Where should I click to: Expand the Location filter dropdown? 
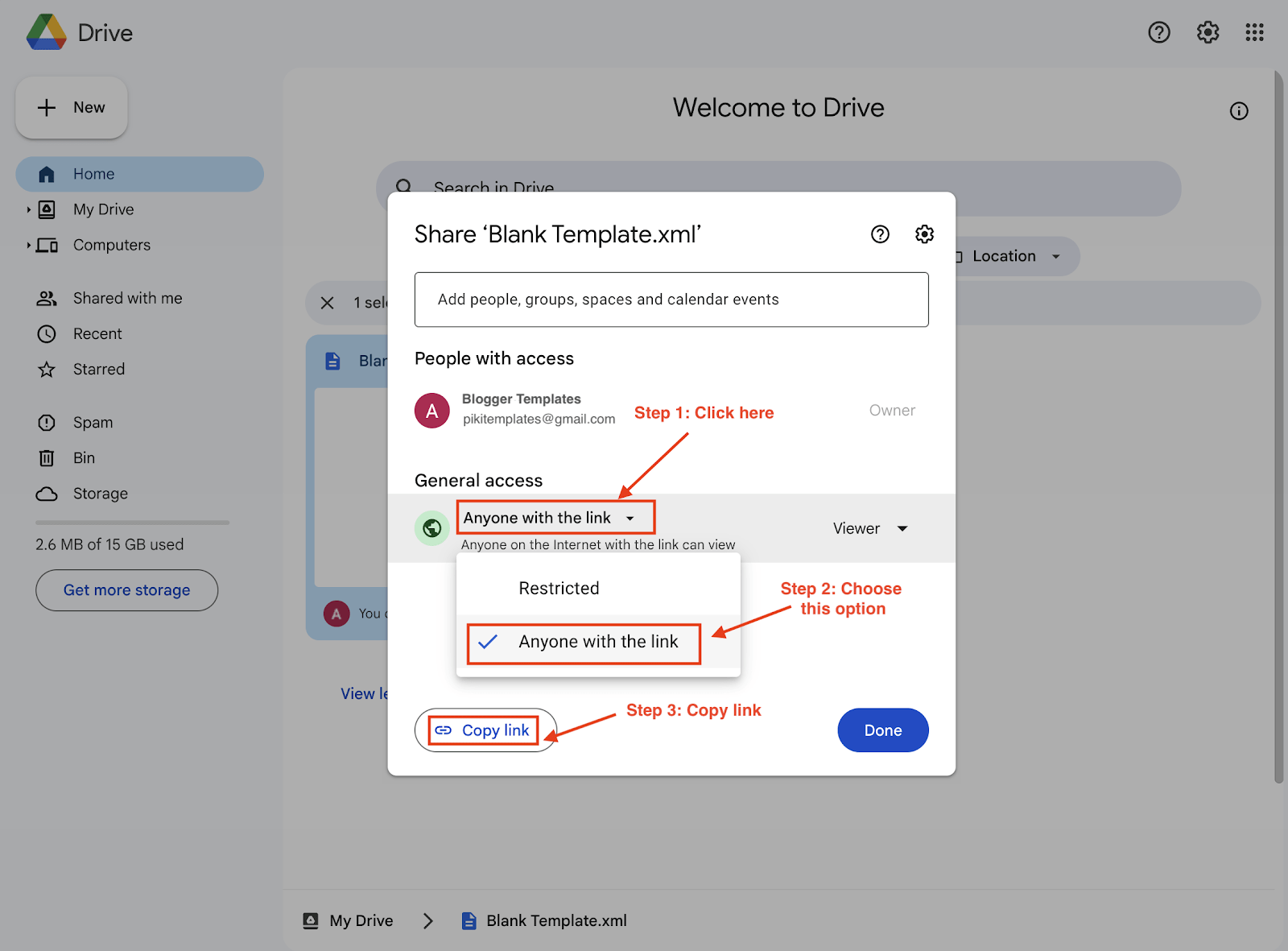(1016, 256)
